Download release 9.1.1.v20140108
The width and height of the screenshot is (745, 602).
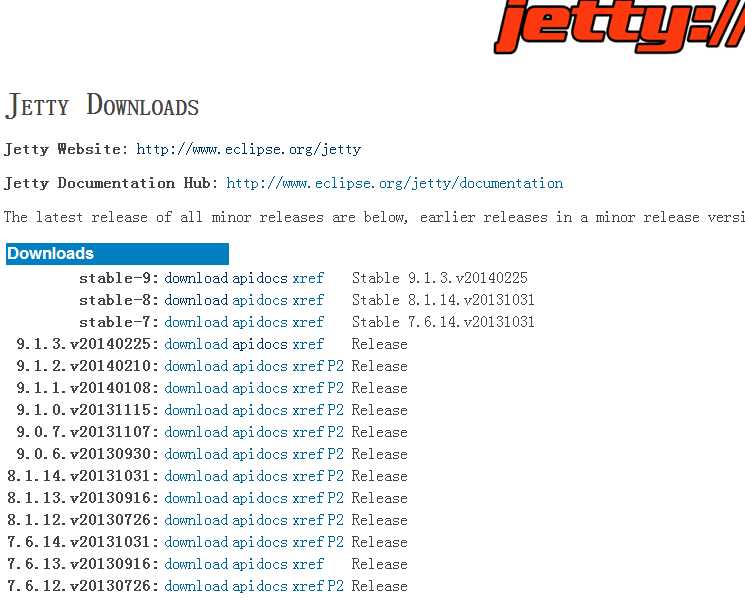pyautogui.click(x=196, y=388)
